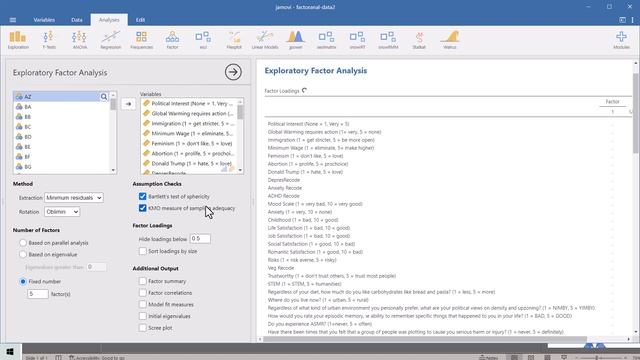Image resolution: width=640 pixels, height=360 pixels.
Task: Select Global Warming requires action in Variables box
Action: point(189,113)
